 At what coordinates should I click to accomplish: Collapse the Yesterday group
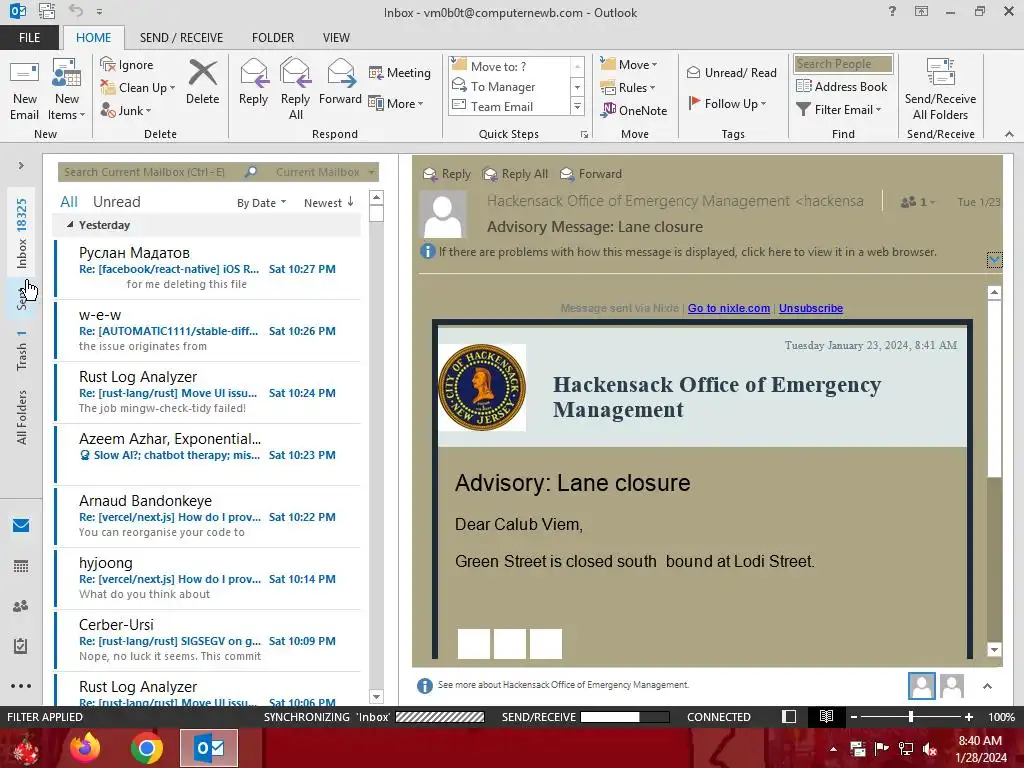click(x=70, y=225)
